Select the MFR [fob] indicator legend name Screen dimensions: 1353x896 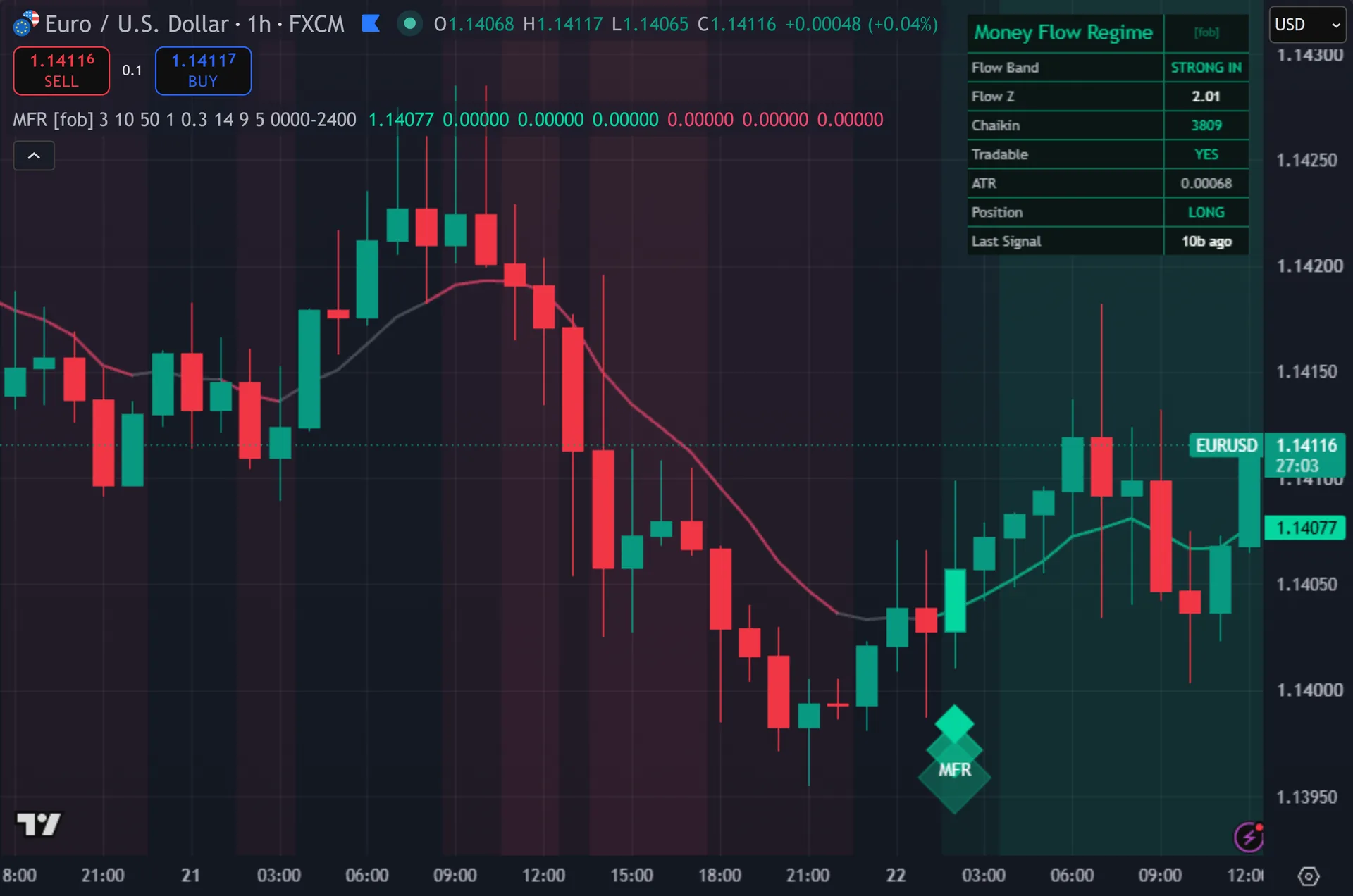[53, 120]
